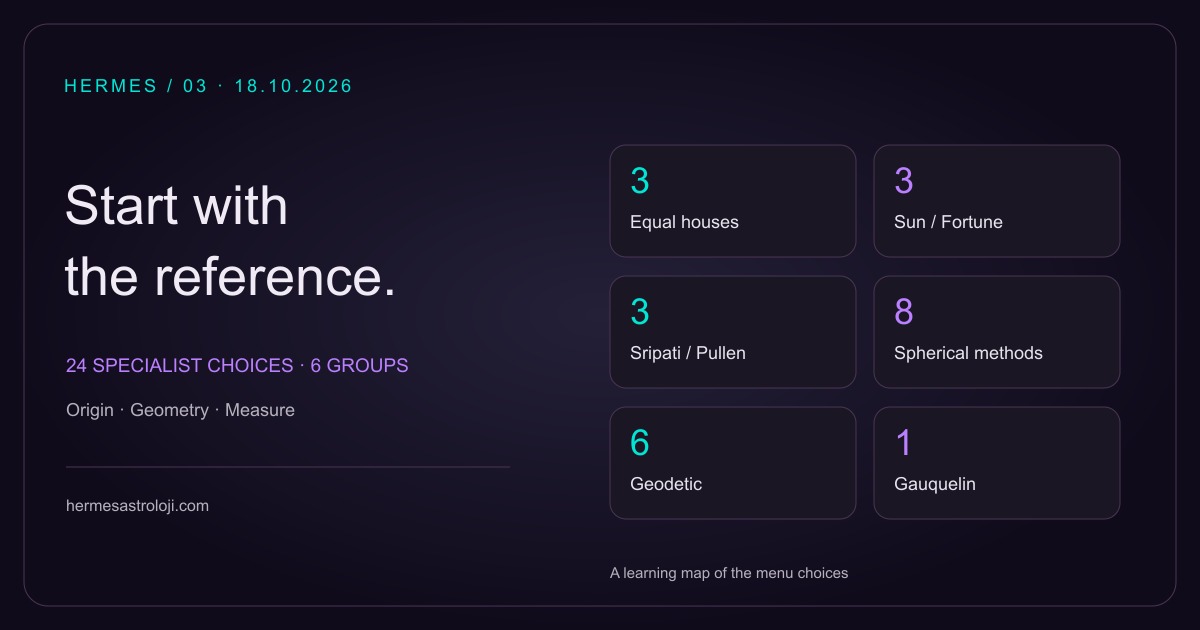Visit the hermesastroloji.com link
1200x630 pixels.
137,506
